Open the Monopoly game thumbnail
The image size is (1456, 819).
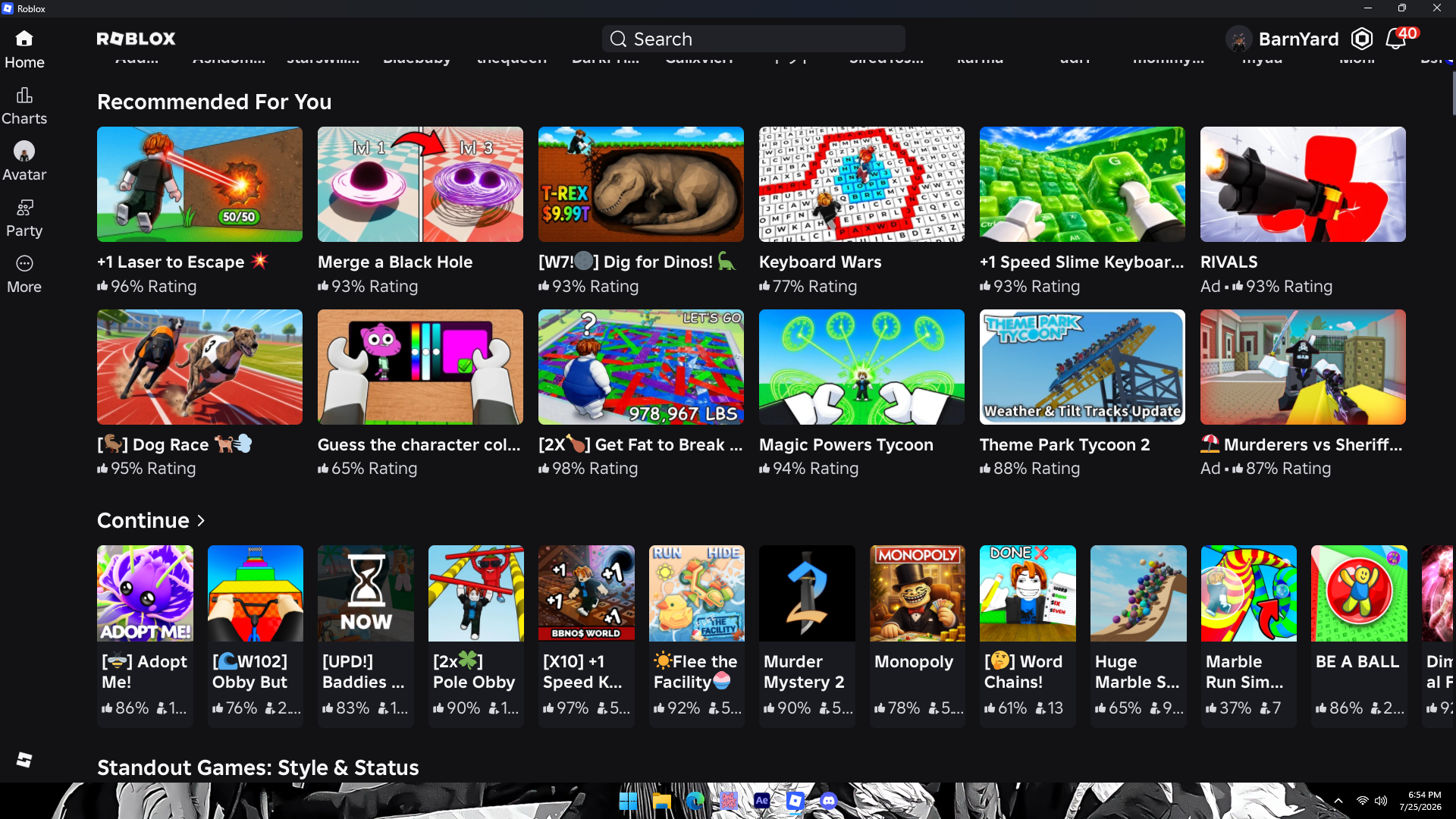[x=918, y=593]
